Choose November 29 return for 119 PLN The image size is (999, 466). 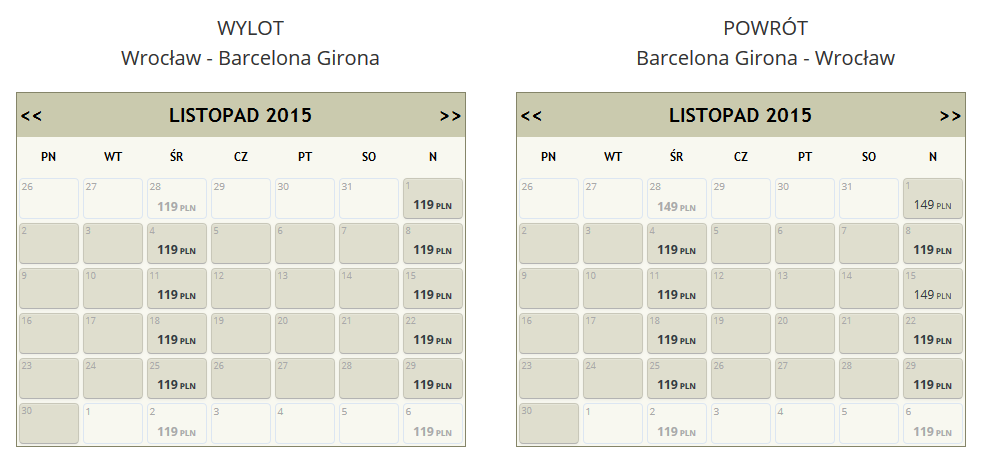[933, 378]
